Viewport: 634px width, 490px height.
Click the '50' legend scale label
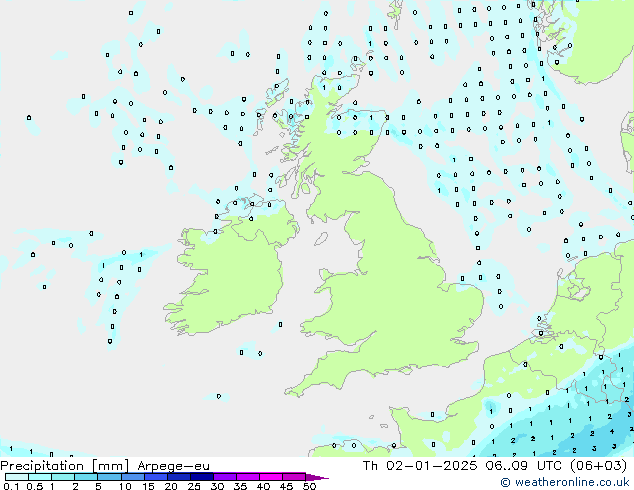point(309,486)
